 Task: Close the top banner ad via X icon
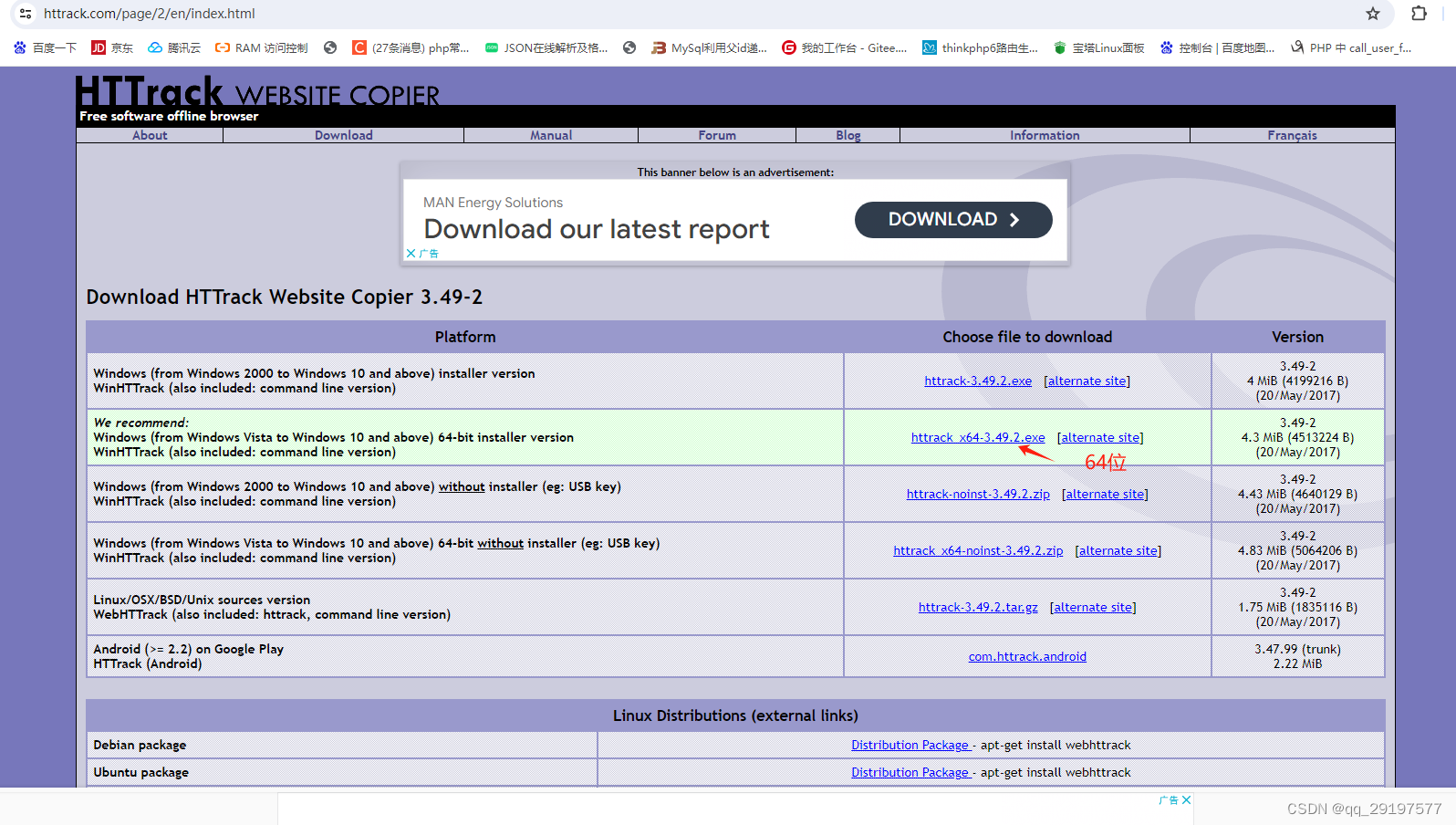[x=411, y=254]
